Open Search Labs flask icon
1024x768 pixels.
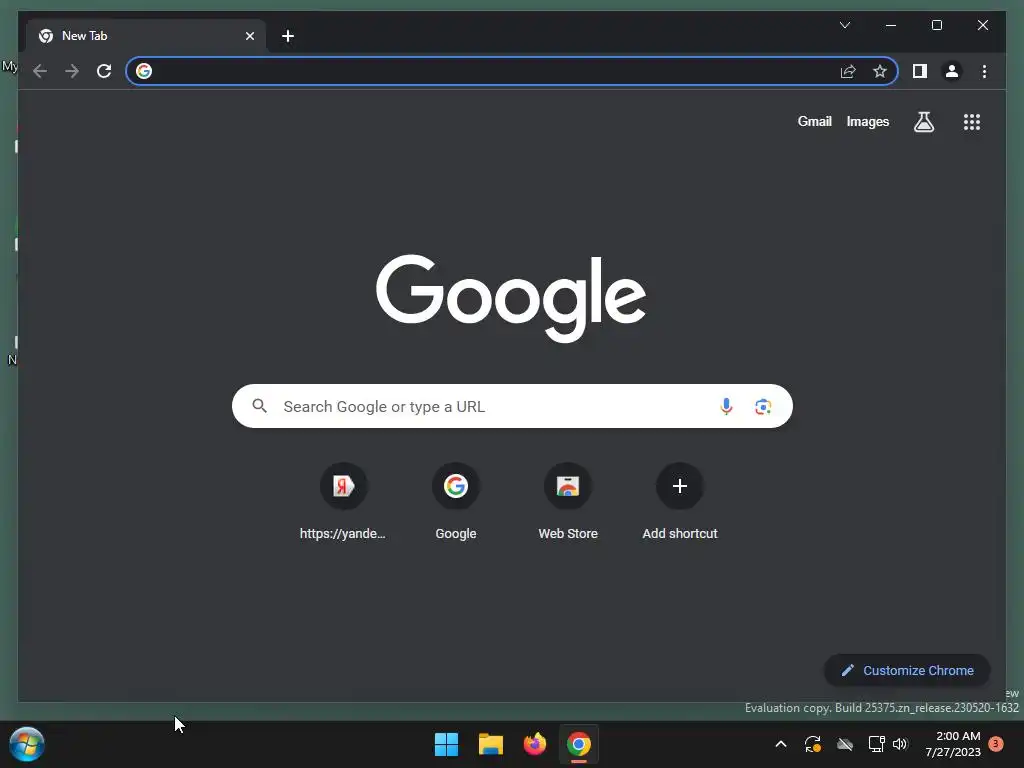[923, 121]
